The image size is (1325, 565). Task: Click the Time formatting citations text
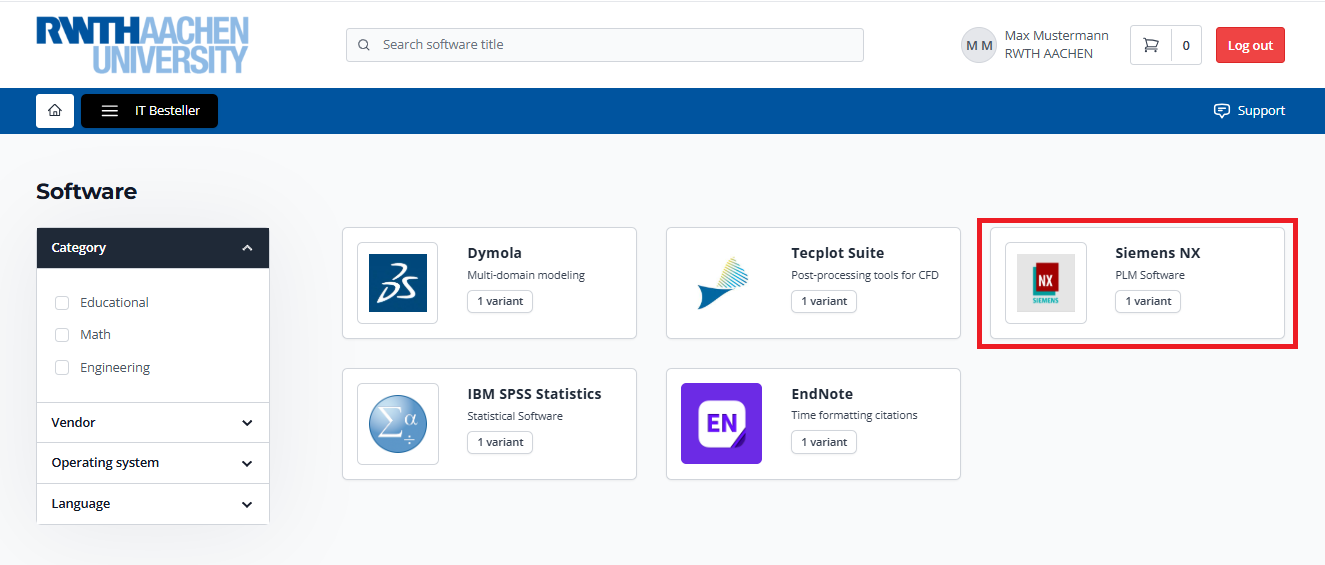click(x=854, y=416)
